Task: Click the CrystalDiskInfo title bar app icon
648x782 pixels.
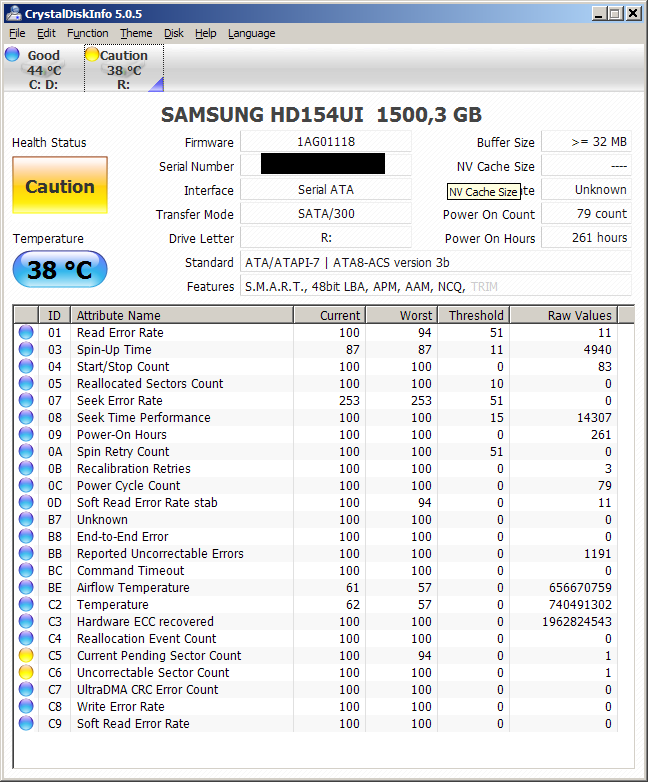Action: (14, 13)
